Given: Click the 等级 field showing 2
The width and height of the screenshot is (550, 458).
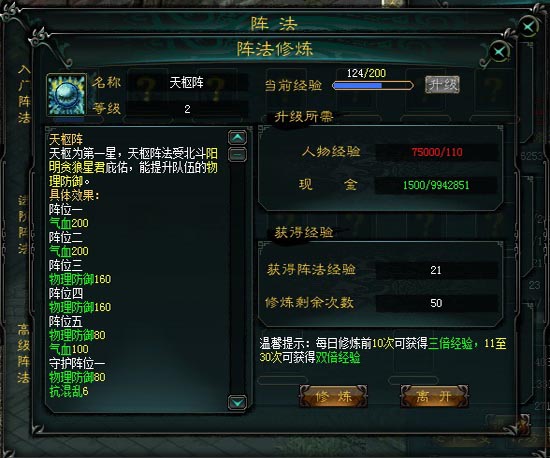Looking at the screenshot, I should 187,109.
